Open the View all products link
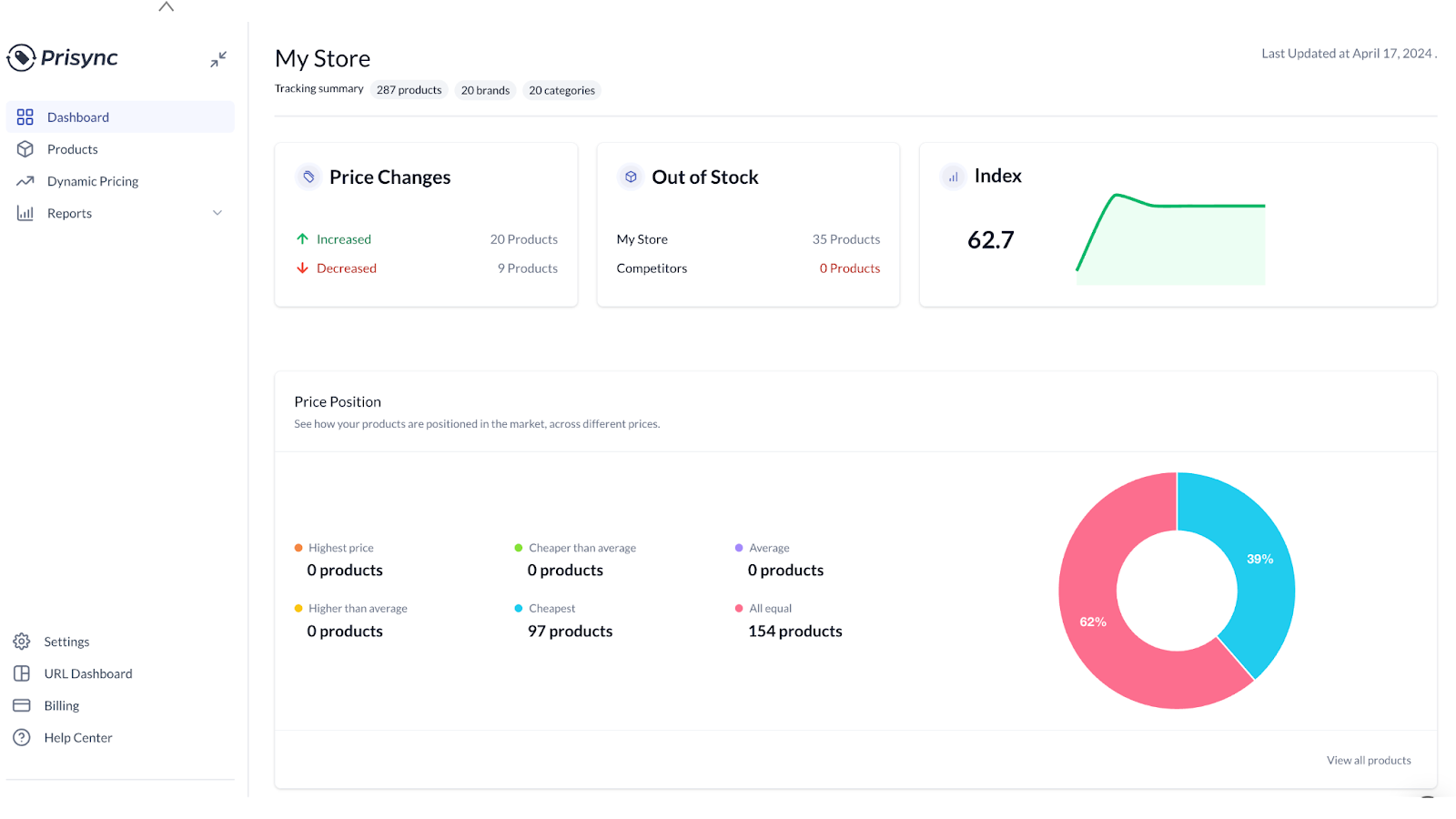This screenshot has width=1456, height=819. point(1368,760)
